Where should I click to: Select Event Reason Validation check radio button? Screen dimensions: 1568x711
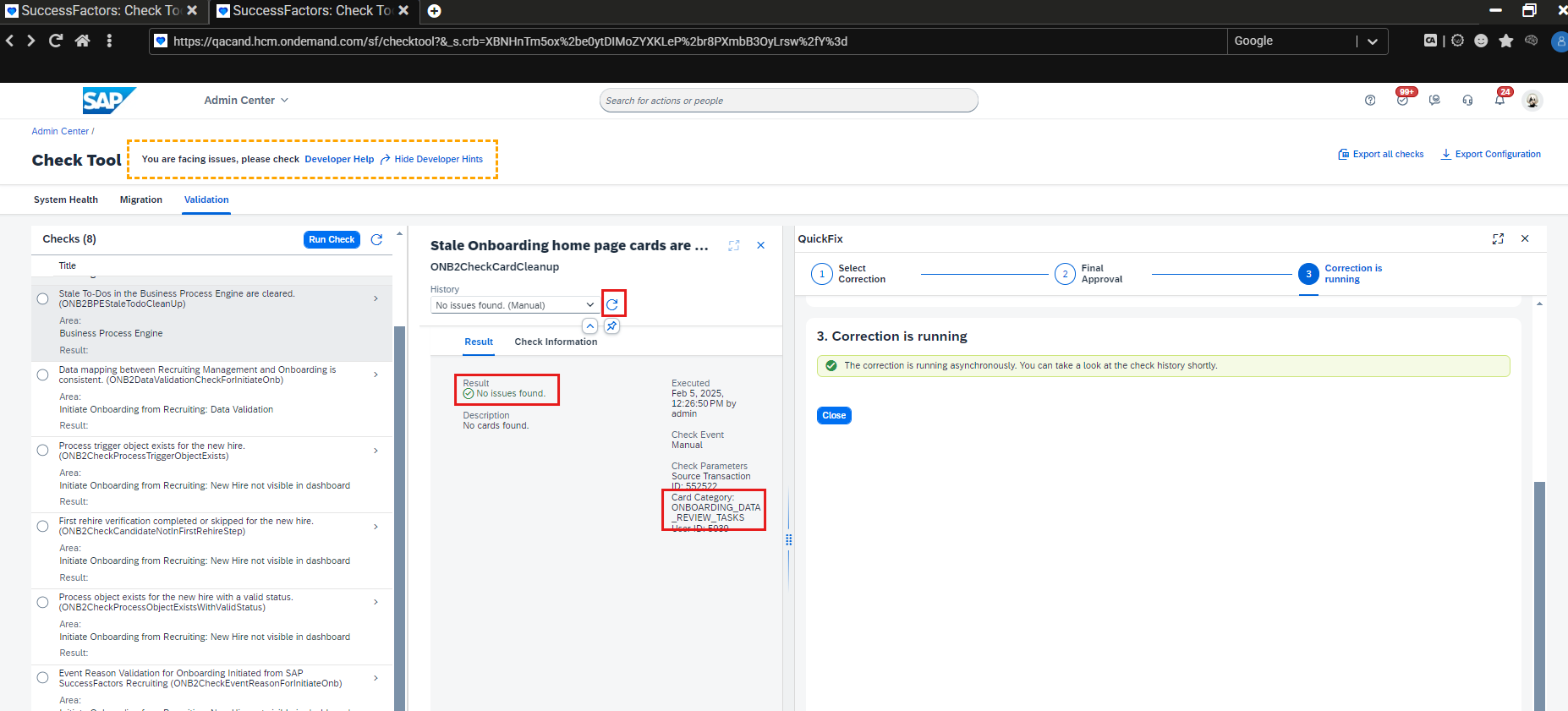(x=43, y=678)
